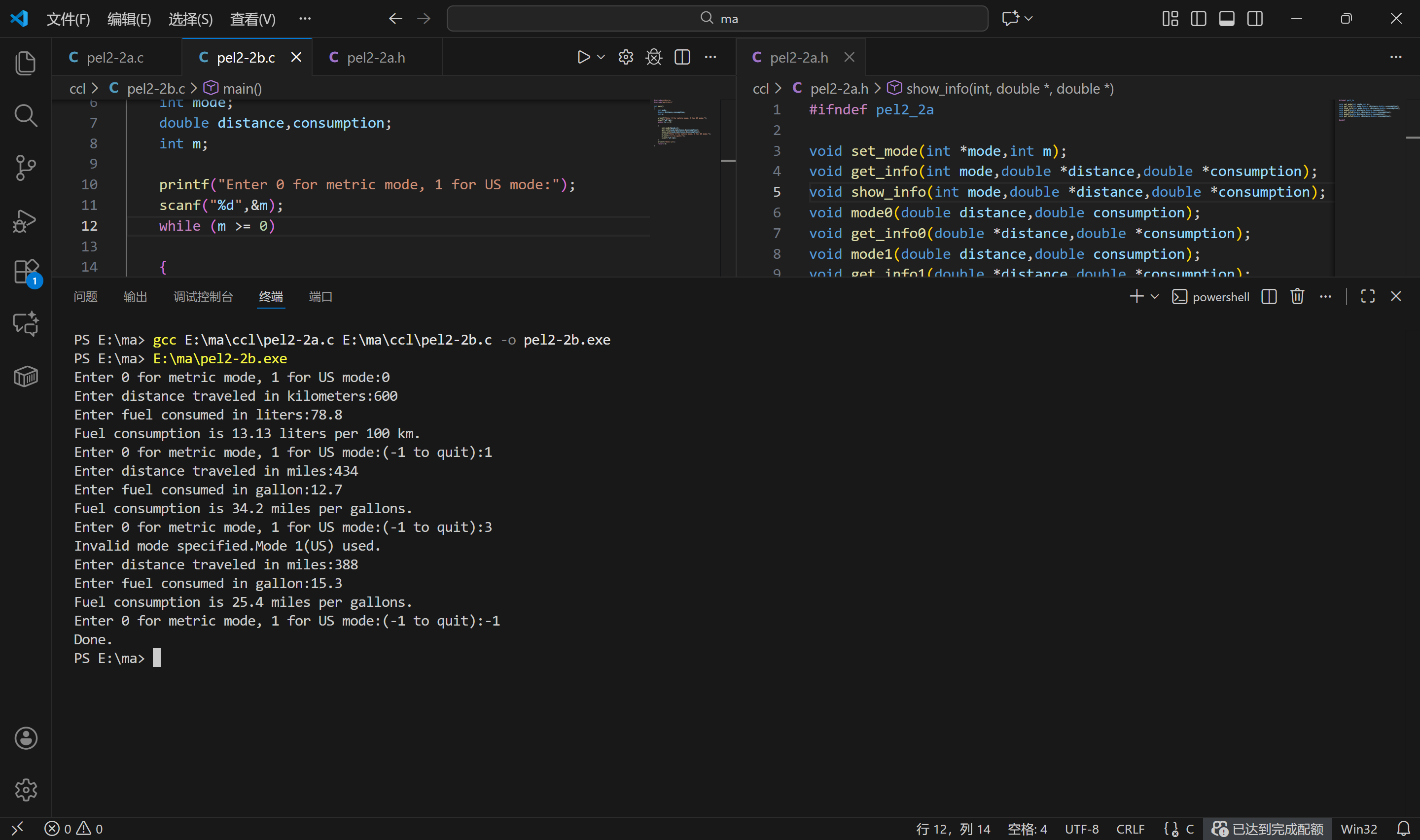This screenshot has width=1420, height=840.
Task: Switch to the pel2-2a.c editor tab
Action: click(115, 57)
